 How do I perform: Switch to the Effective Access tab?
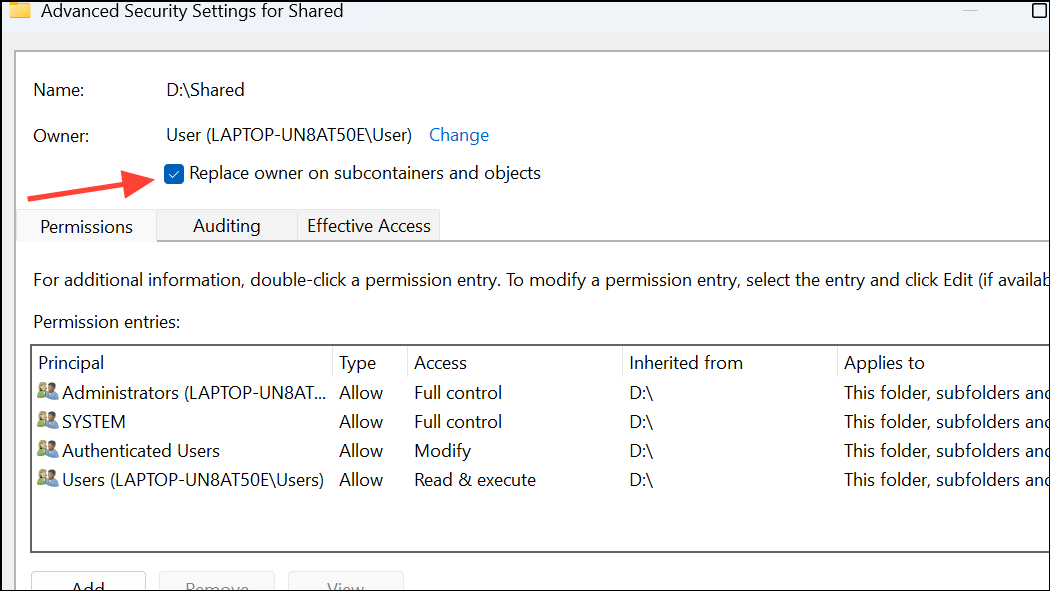click(x=369, y=226)
